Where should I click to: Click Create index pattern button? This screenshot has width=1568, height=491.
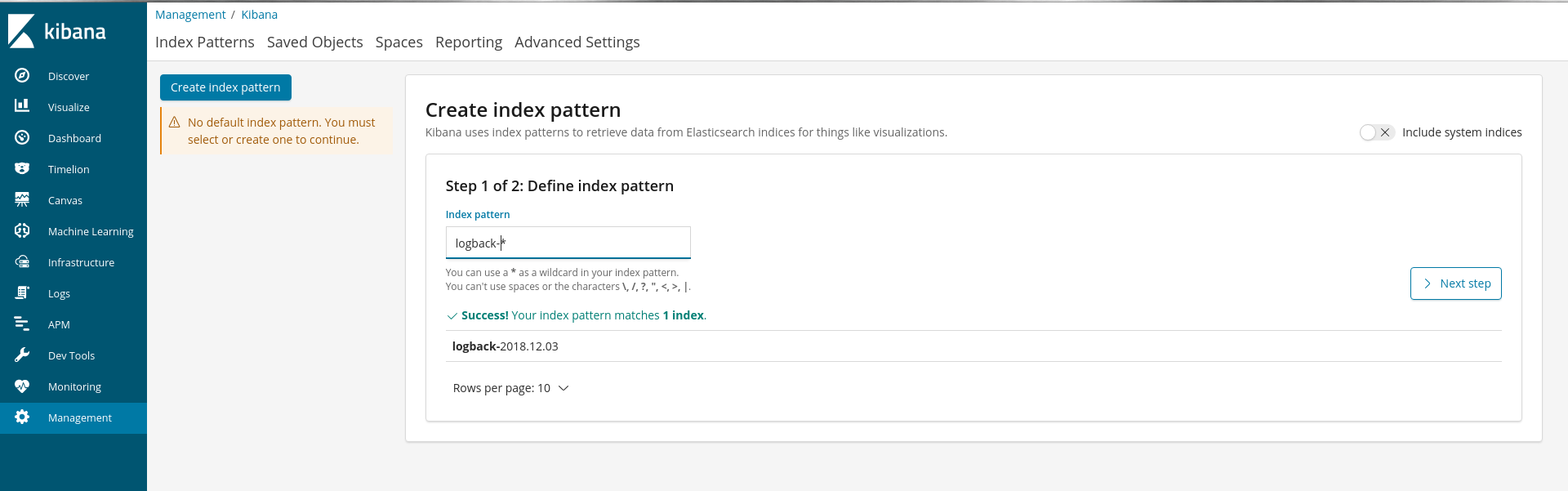[x=225, y=87]
